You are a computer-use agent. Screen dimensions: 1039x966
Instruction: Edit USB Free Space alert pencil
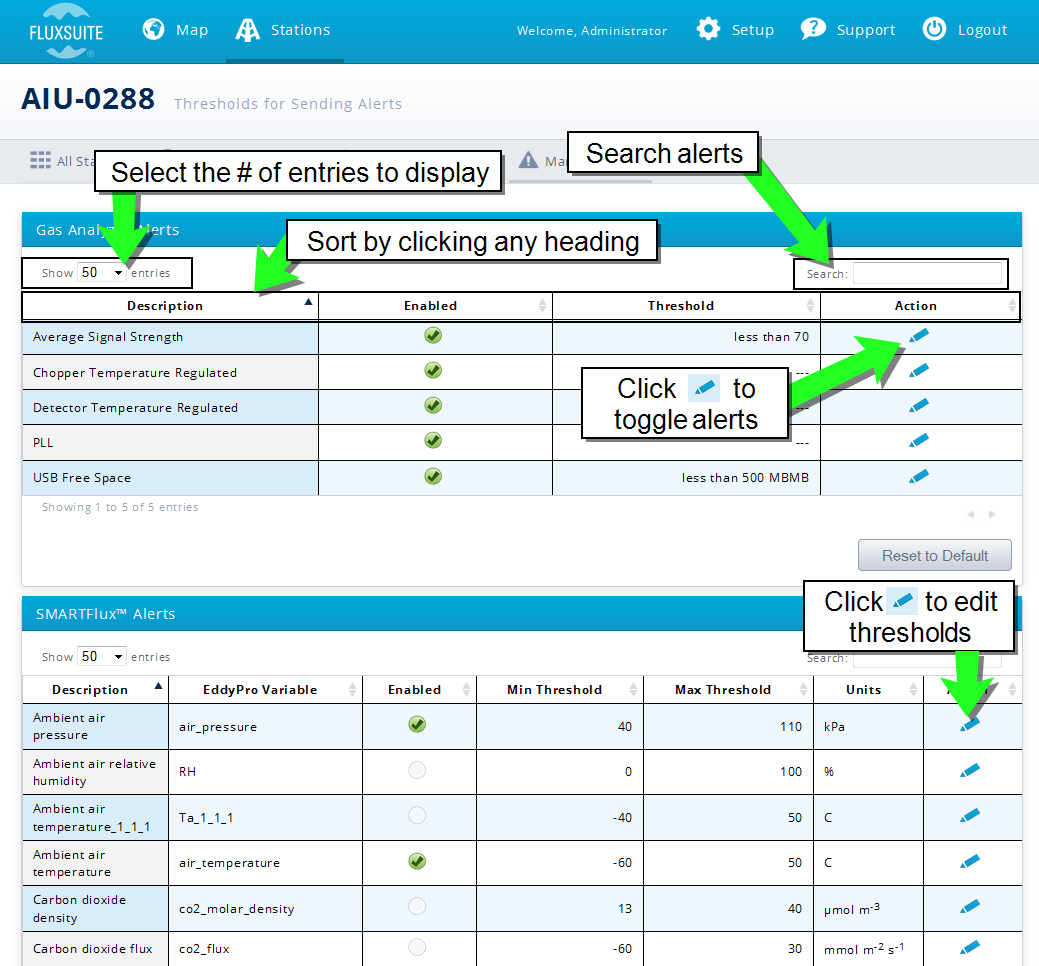(x=918, y=476)
